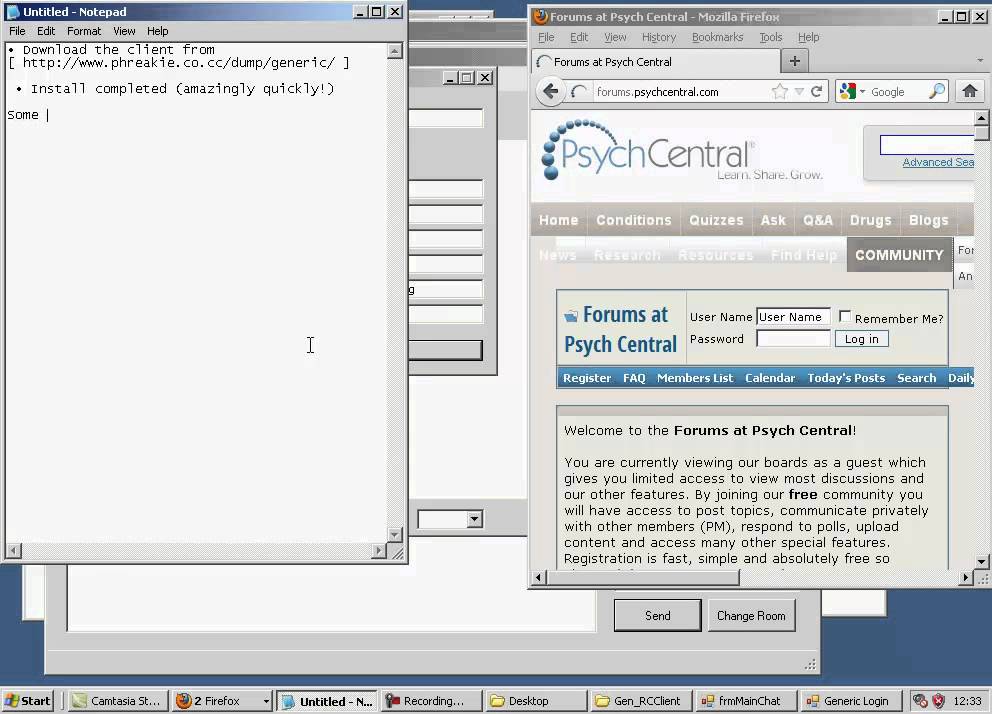This screenshot has width=992, height=714.
Task: Open Notepad File menu
Action: pyautogui.click(x=17, y=31)
